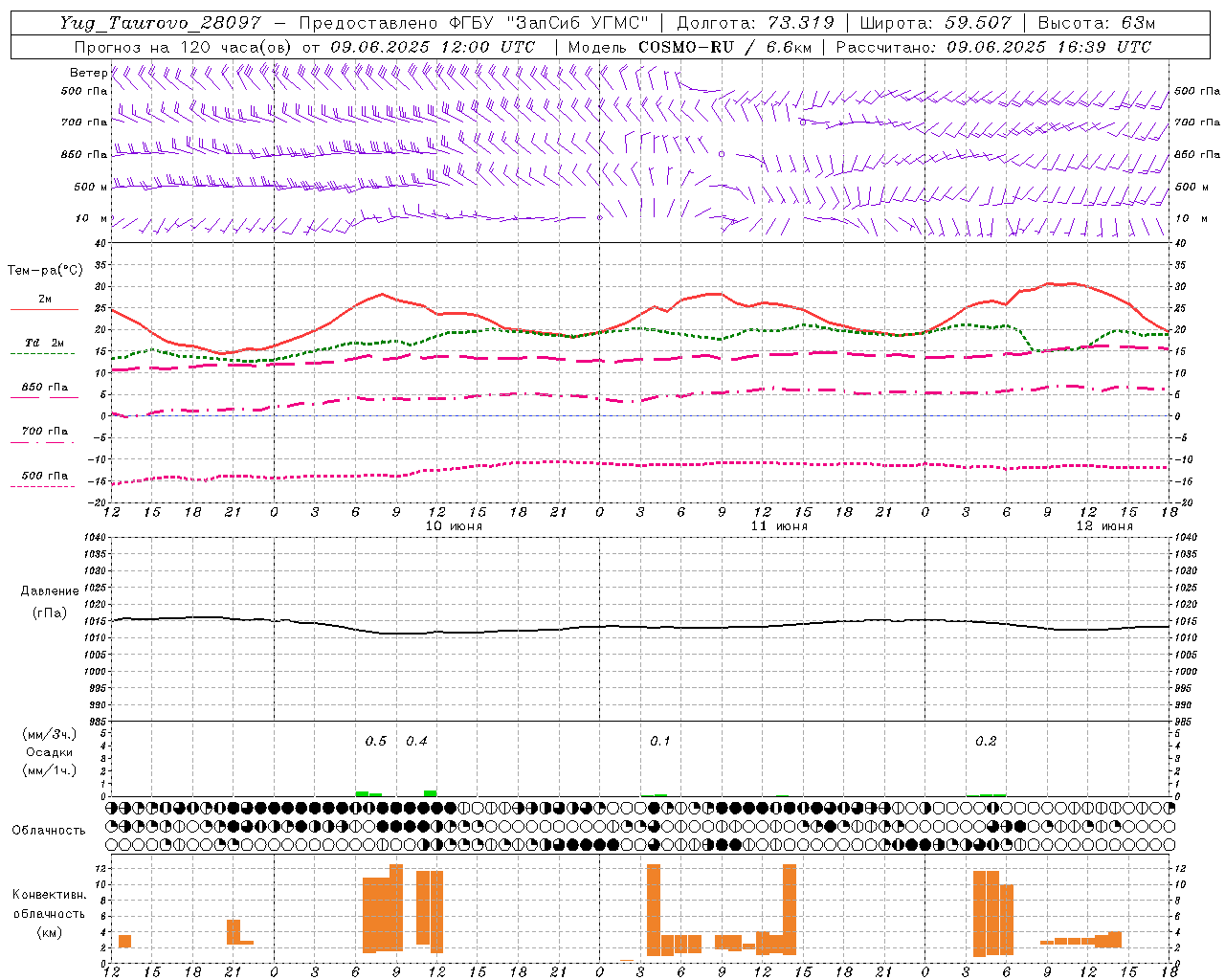
Task: Click the "Тем-ра(°C)" temperature panel label
Action: (x=45, y=271)
